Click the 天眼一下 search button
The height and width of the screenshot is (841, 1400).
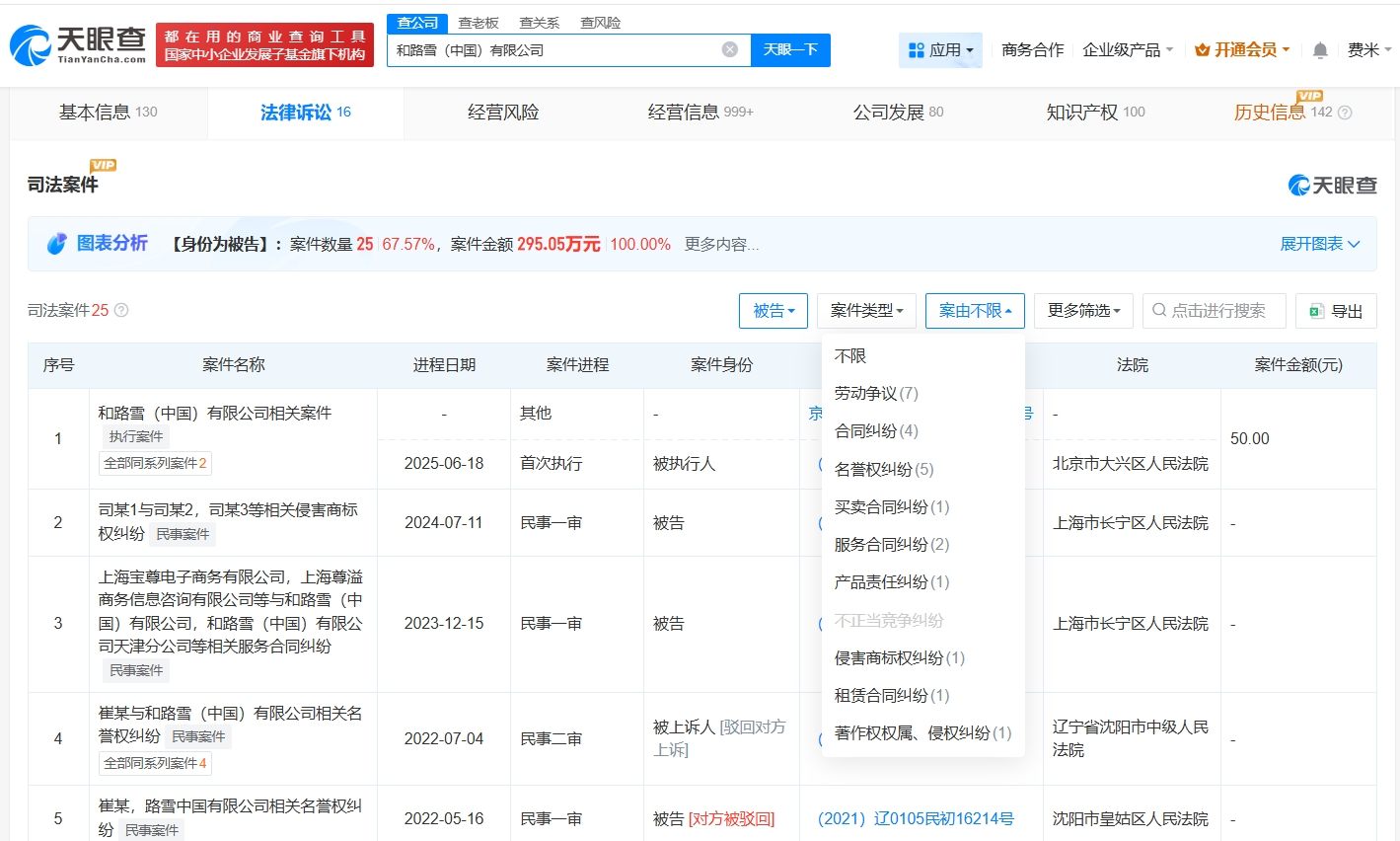[x=790, y=49]
